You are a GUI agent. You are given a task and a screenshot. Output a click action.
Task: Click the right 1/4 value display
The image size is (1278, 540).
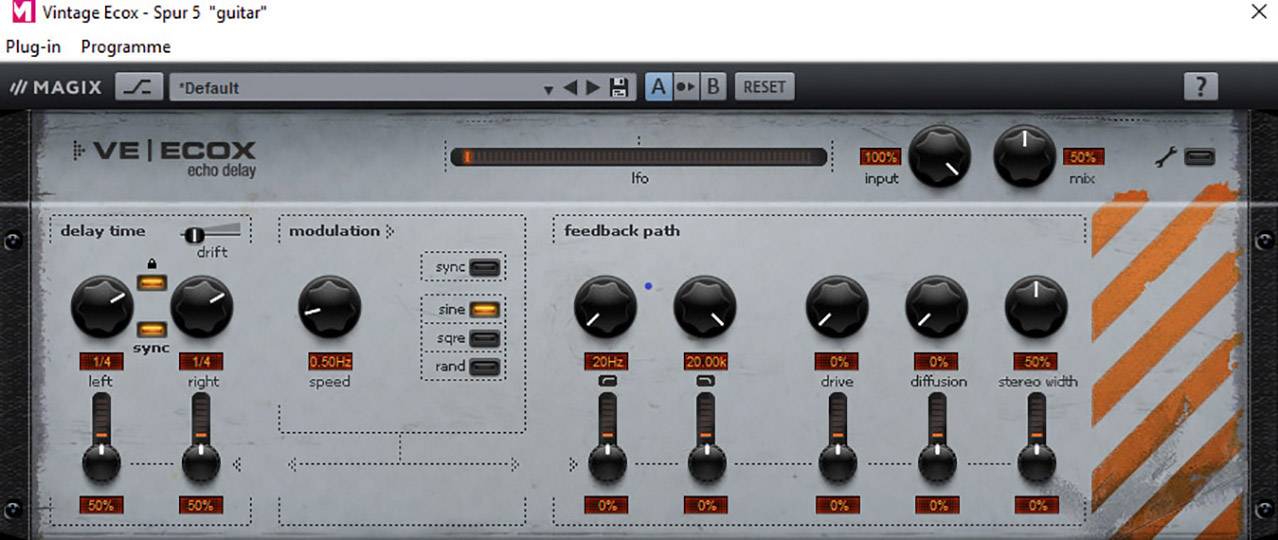click(x=201, y=361)
